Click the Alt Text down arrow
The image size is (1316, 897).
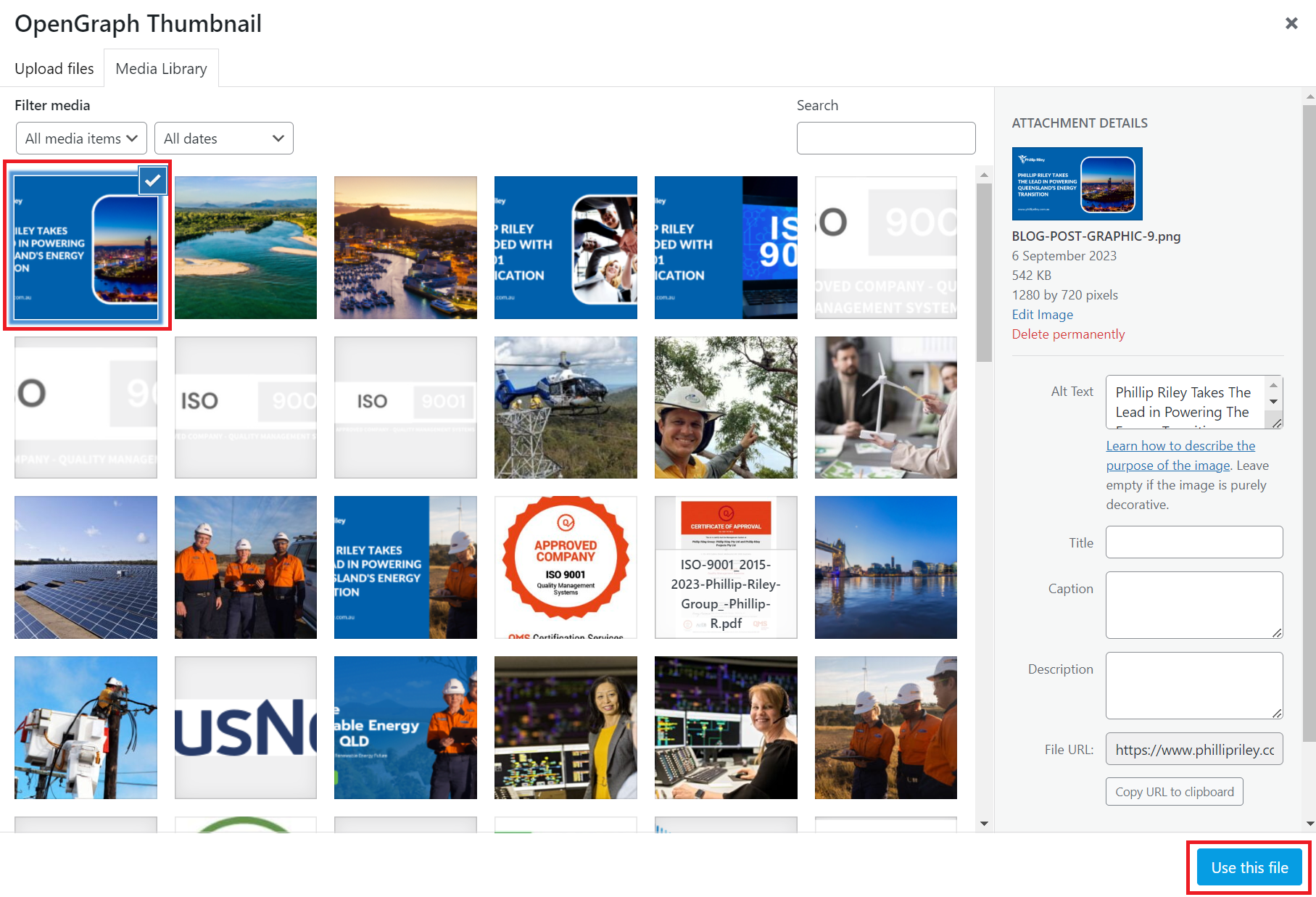[1273, 402]
